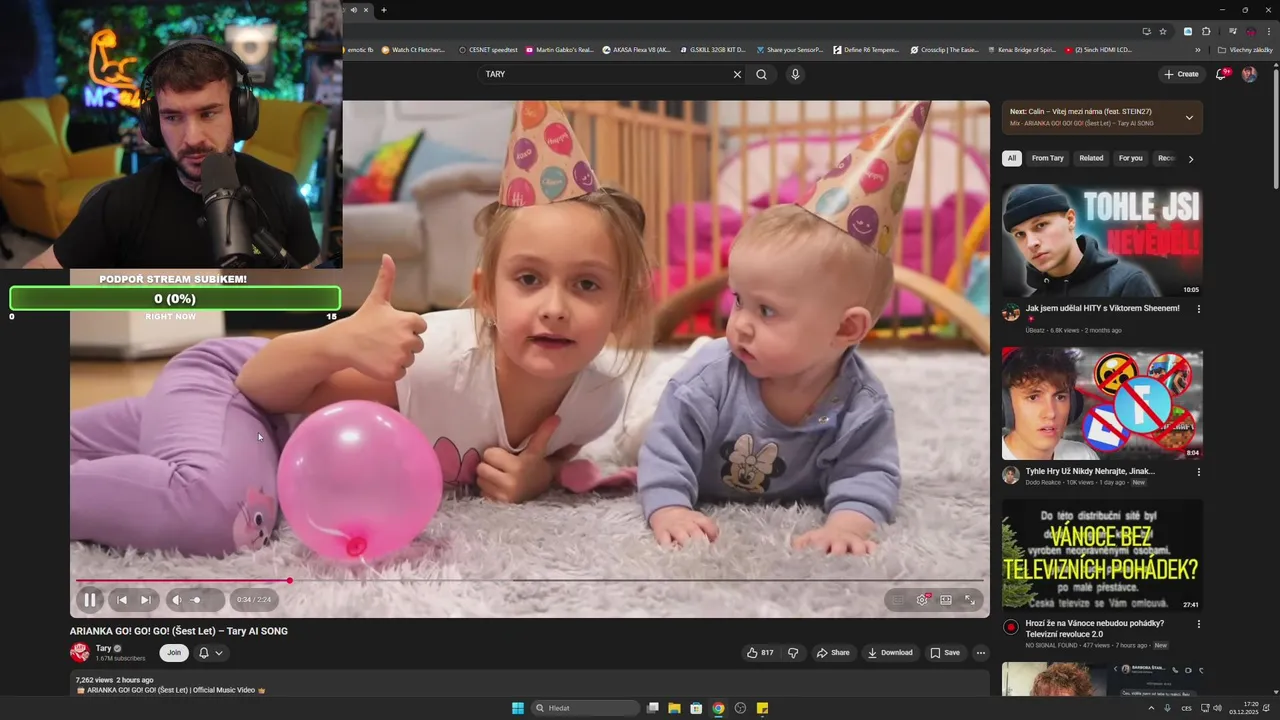Open Tyhle Hry Už Nikdy Nehrajte thumbnail

pos(1102,403)
